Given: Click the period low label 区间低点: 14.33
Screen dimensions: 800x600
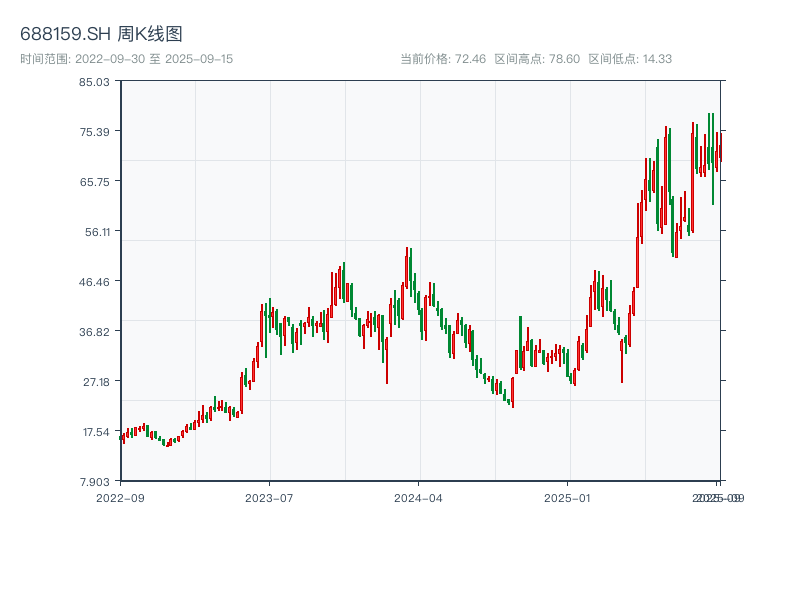Looking at the screenshot, I should (630, 59).
